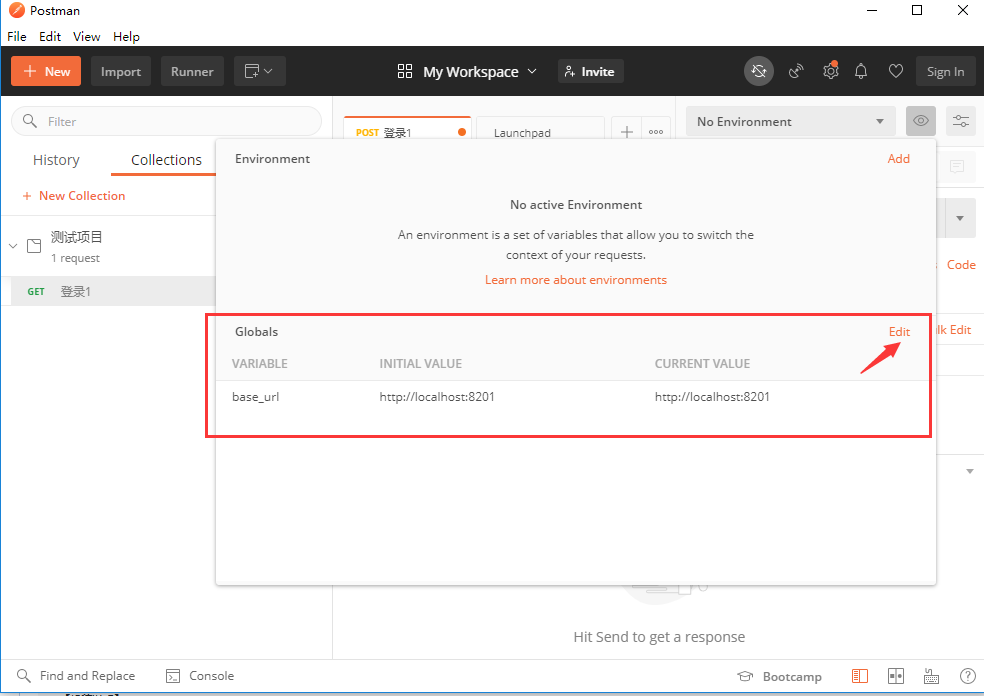Click the sync status icon in header
984x696 pixels.
click(x=759, y=72)
